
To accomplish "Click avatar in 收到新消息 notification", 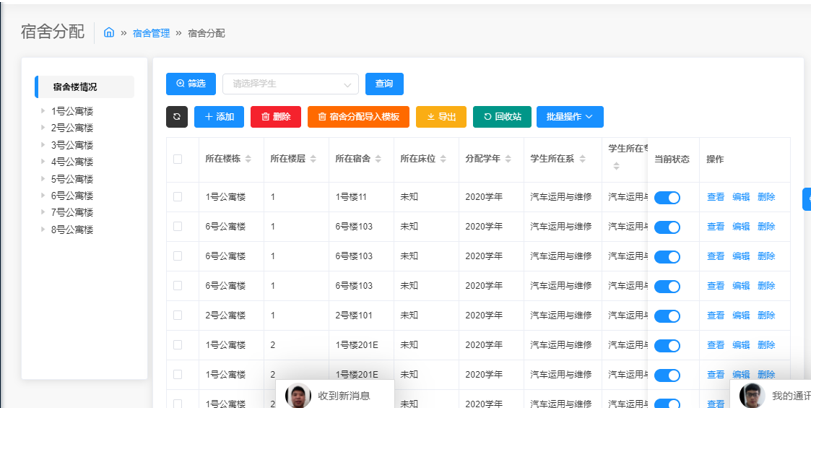I will (x=298, y=396).
